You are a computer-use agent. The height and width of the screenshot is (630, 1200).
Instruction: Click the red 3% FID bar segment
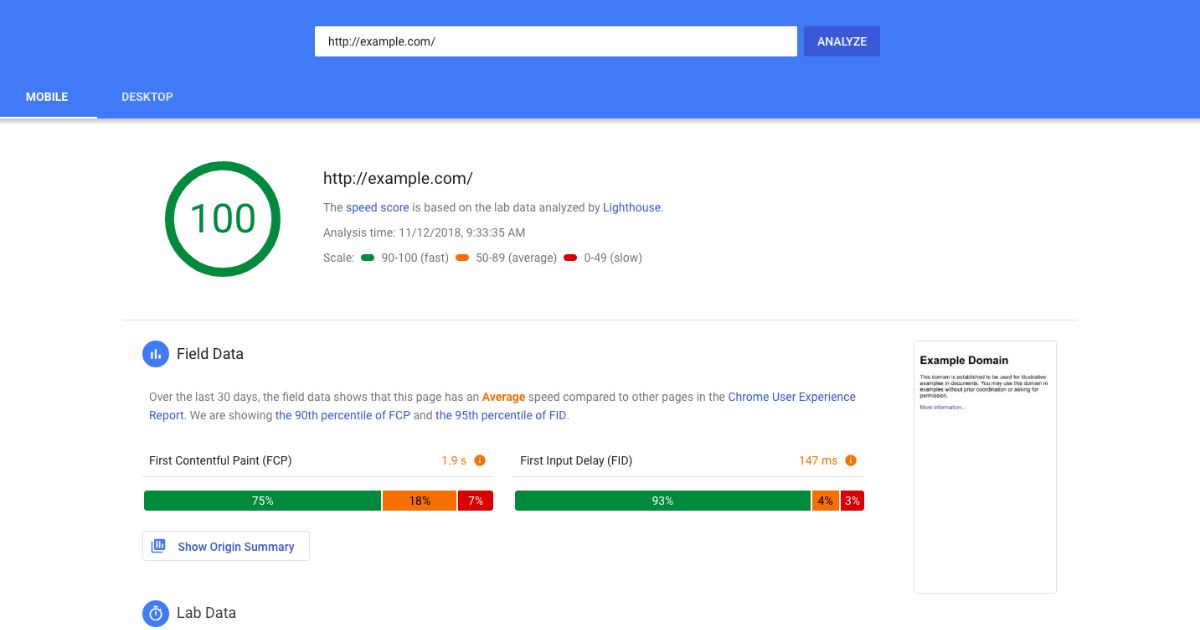pos(852,501)
